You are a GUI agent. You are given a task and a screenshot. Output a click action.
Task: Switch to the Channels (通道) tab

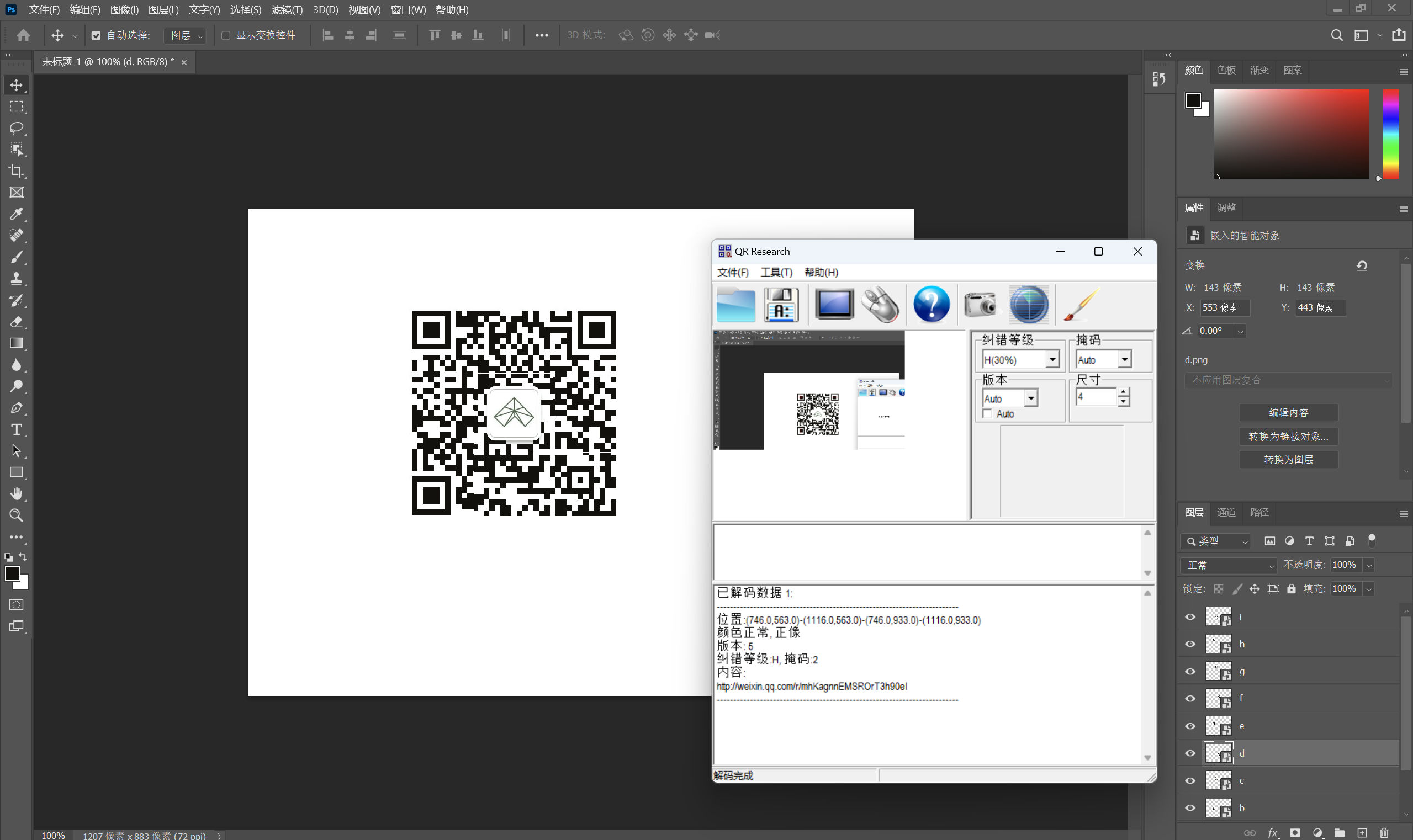[x=1226, y=512]
